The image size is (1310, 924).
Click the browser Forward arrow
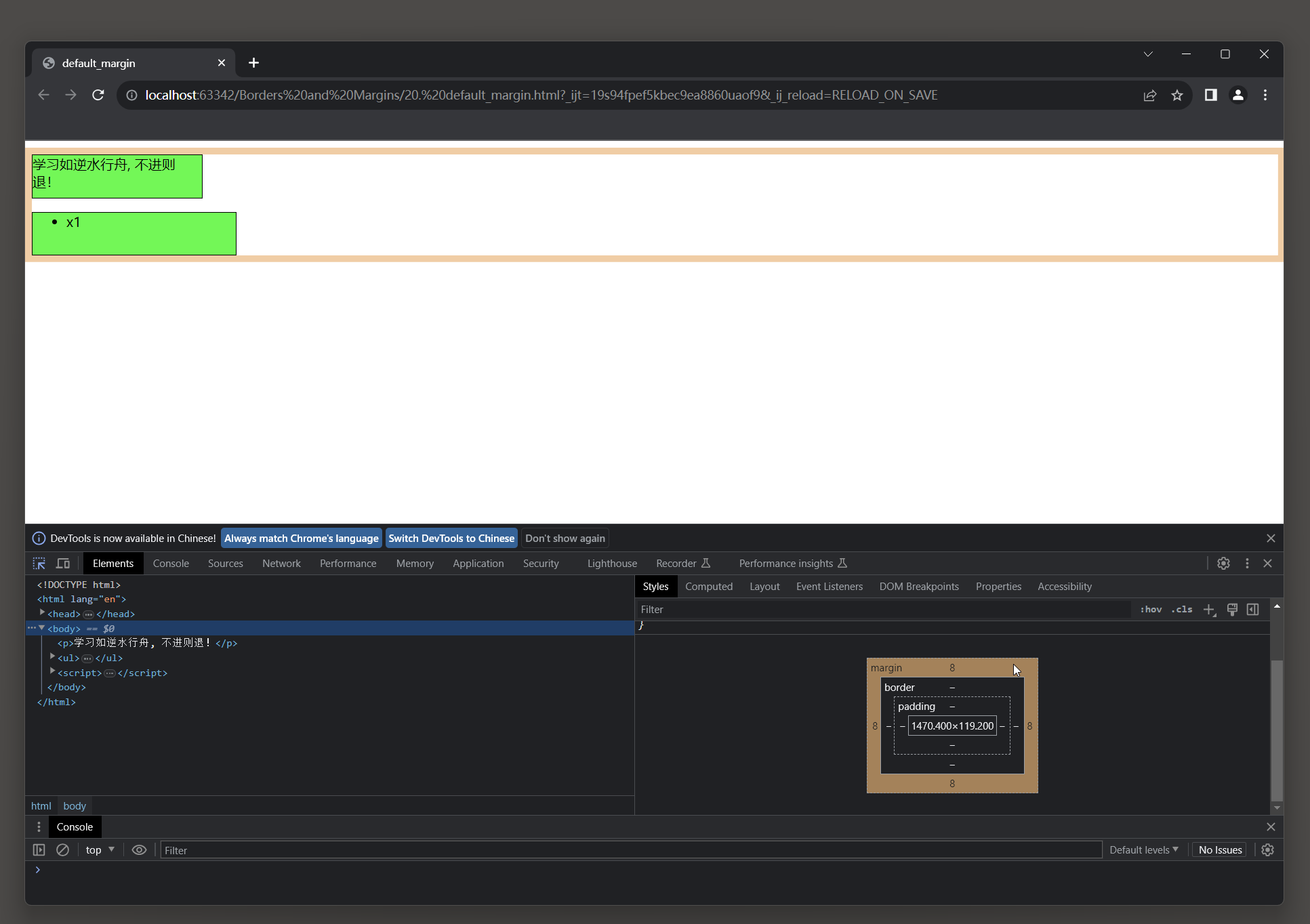click(71, 95)
